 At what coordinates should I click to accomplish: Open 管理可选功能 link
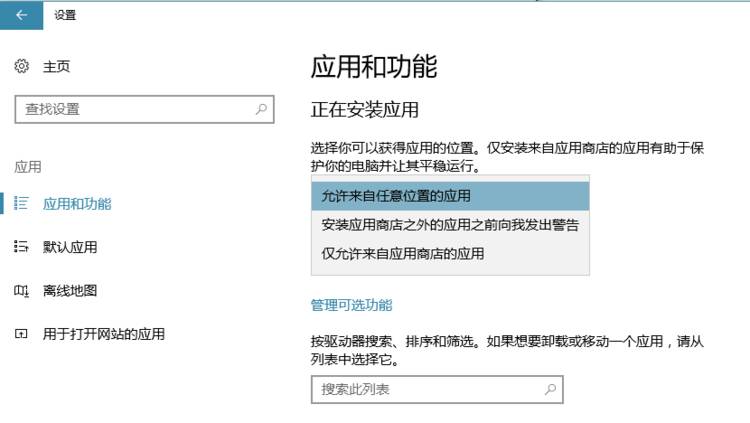pos(352,305)
